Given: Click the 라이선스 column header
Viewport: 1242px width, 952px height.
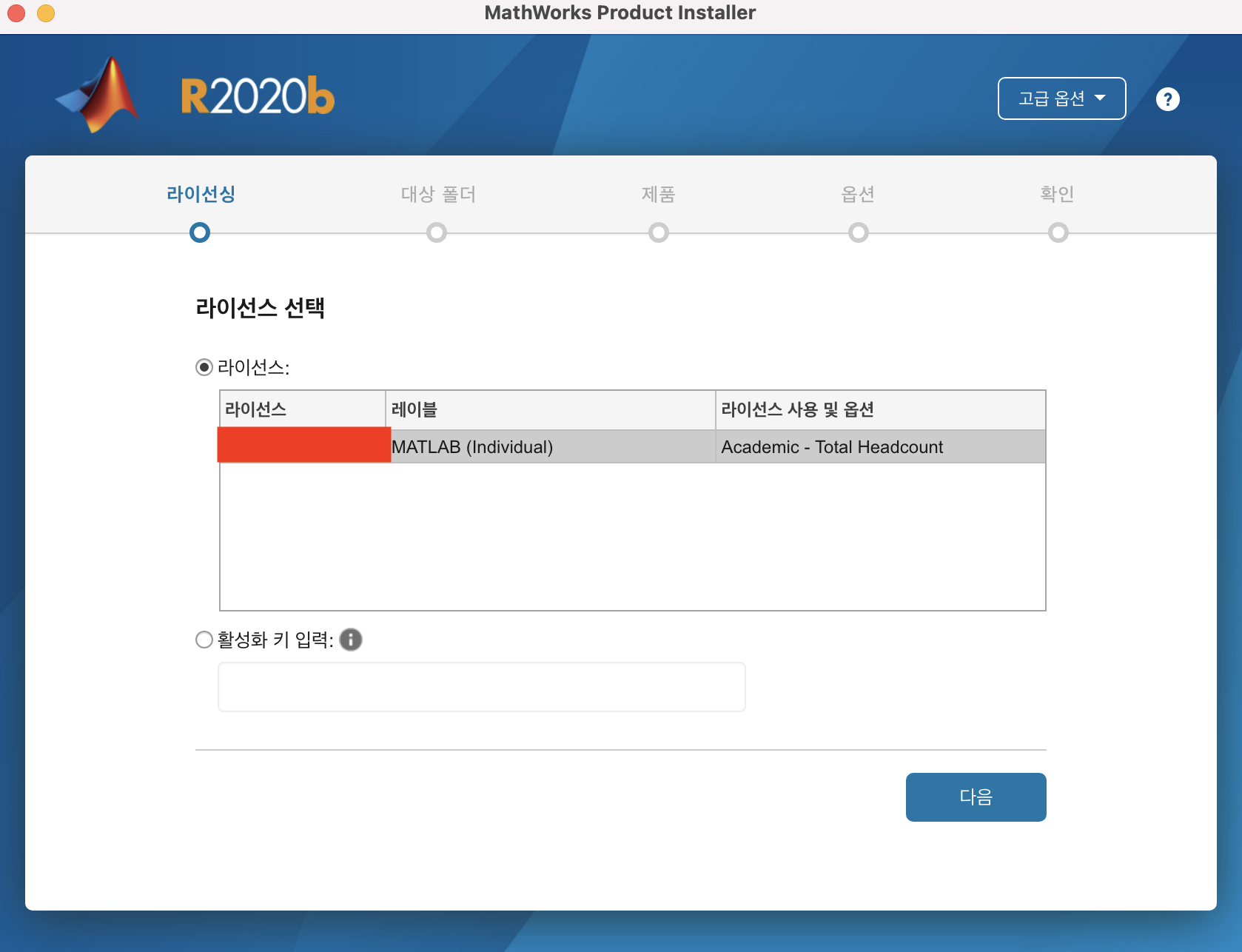Looking at the screenshot, I should 302,409.
